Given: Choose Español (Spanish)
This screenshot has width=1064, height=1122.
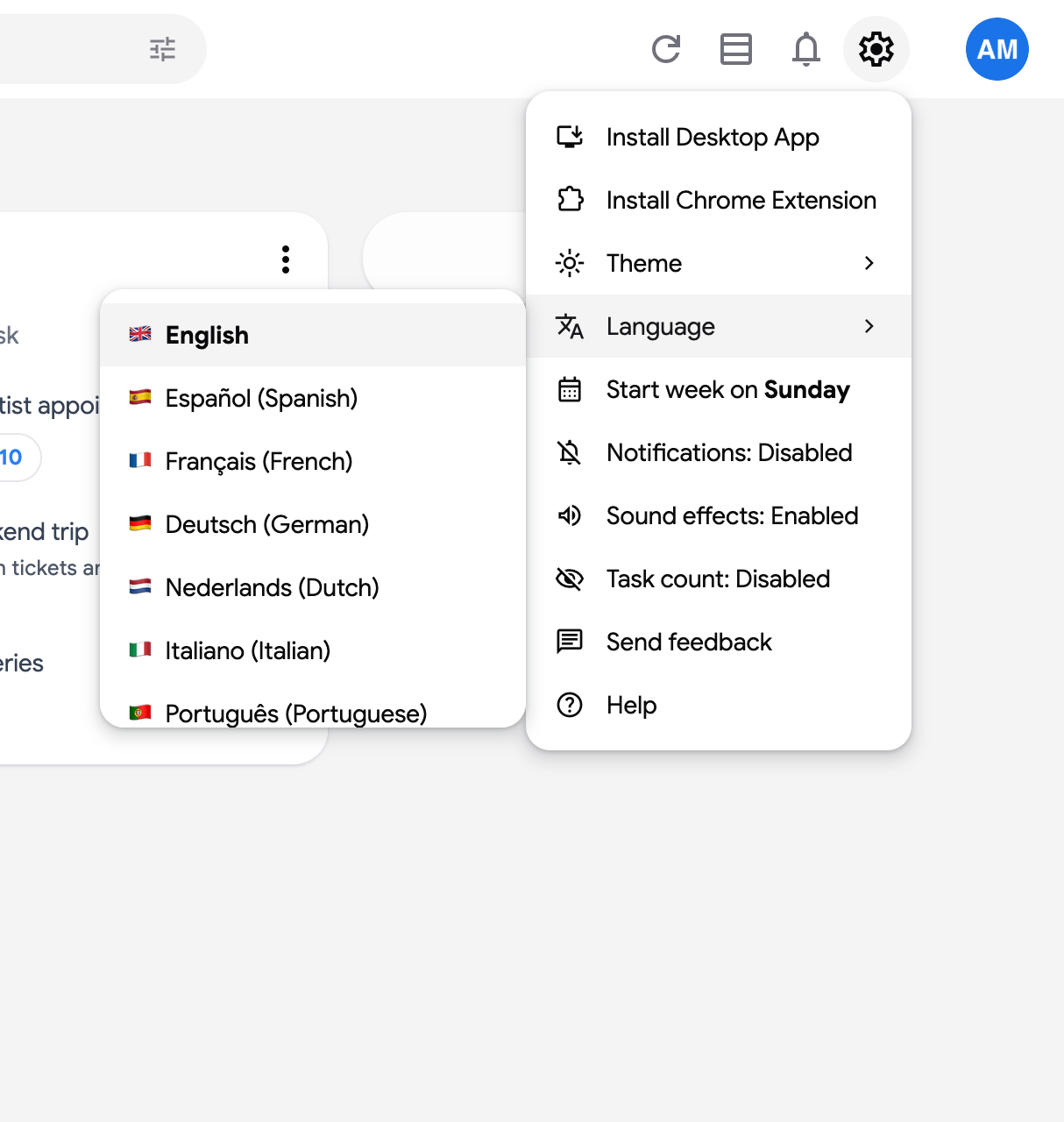Looking at the screenshot, I should coord(313,398).
